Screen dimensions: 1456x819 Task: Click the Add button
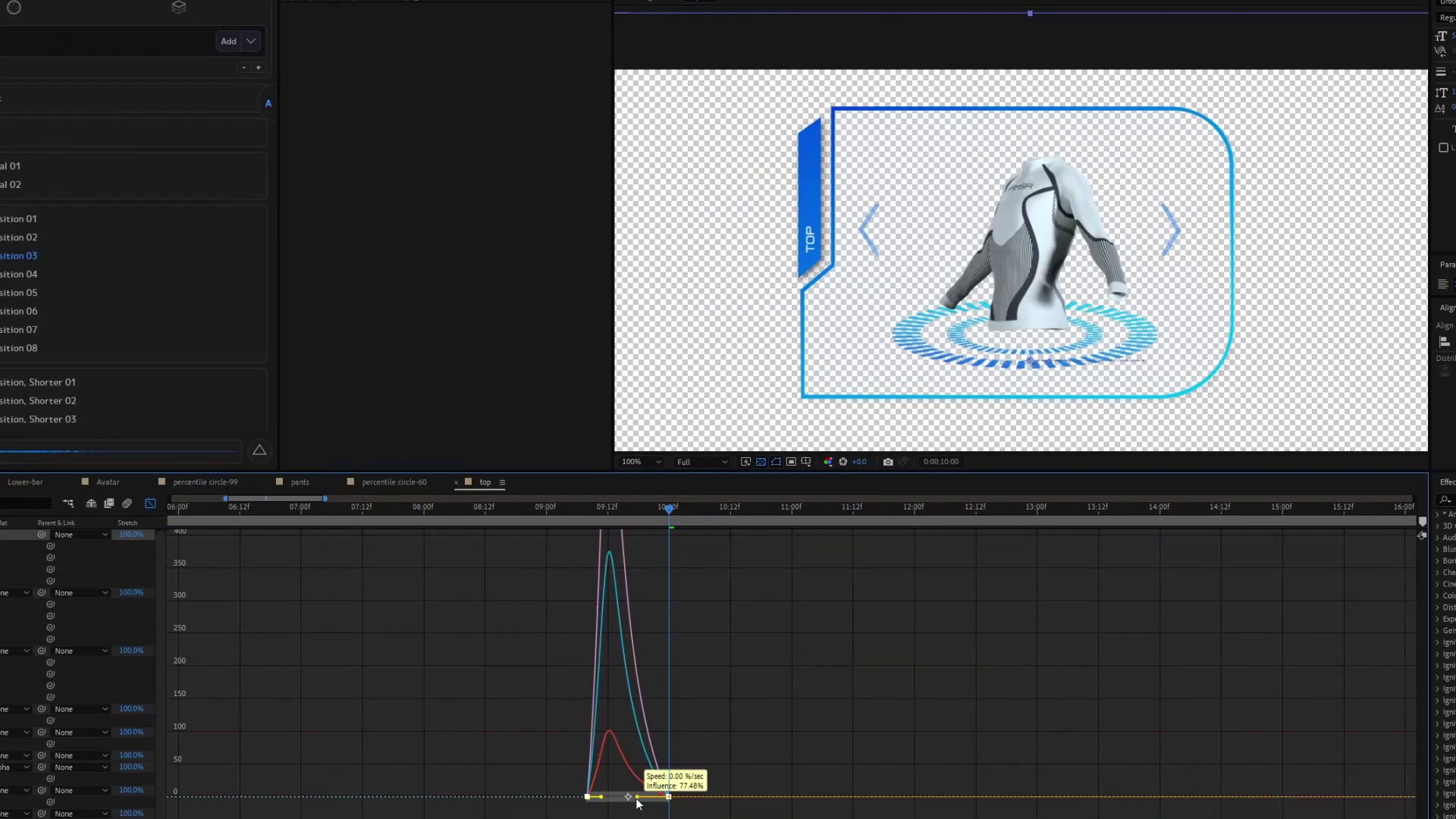(x=228, y=41)
